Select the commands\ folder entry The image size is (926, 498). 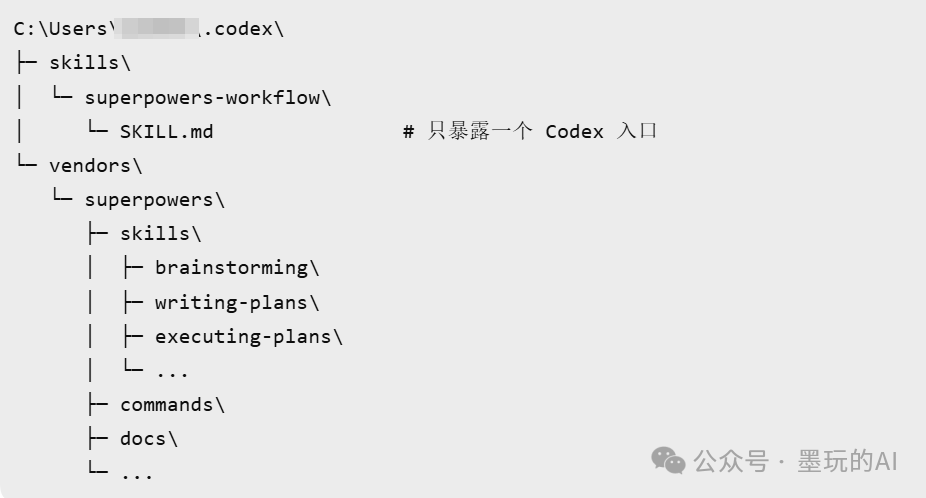[x=172, y=404]
